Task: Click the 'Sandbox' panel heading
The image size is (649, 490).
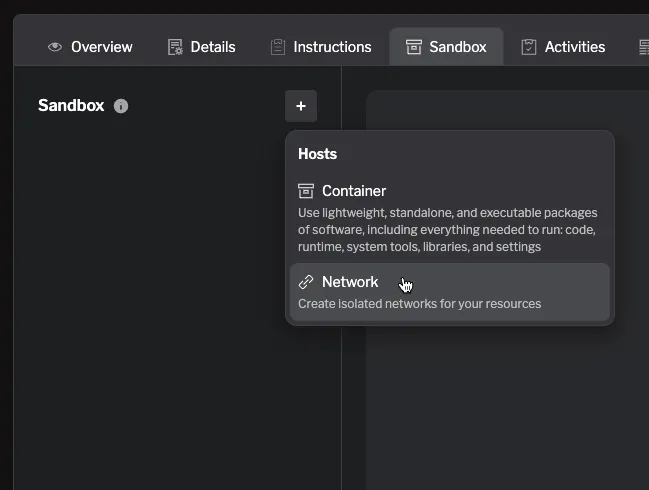Action: click(71, 106)
